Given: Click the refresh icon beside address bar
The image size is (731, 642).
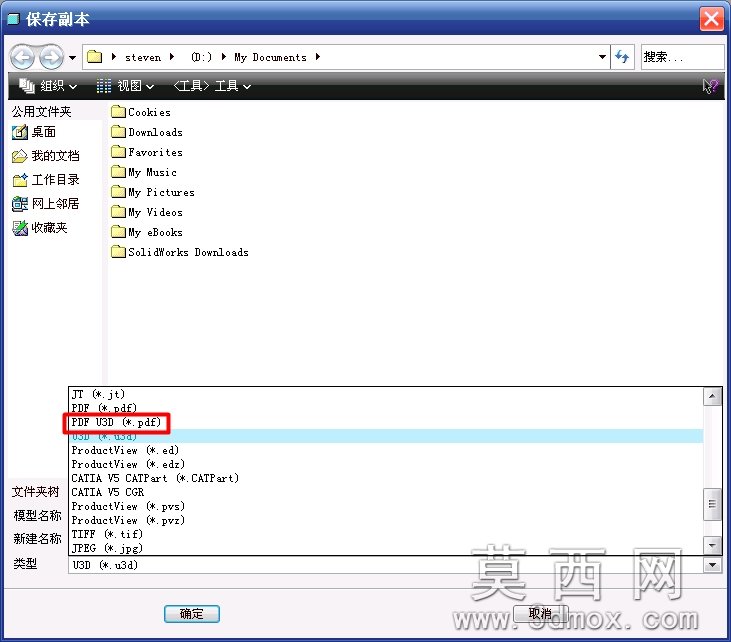Looking at the screenshot, I should (622, 57).
